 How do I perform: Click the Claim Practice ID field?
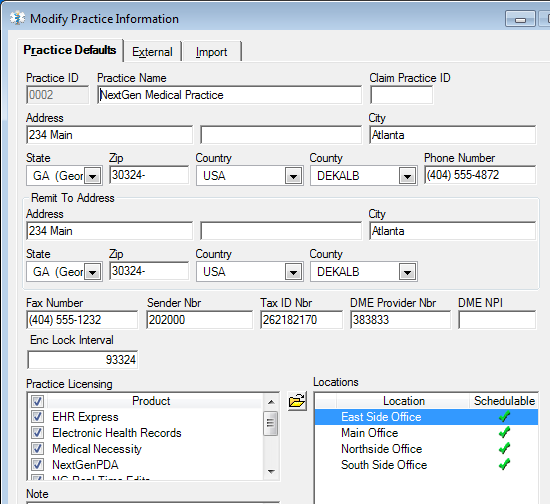(401, 95)
